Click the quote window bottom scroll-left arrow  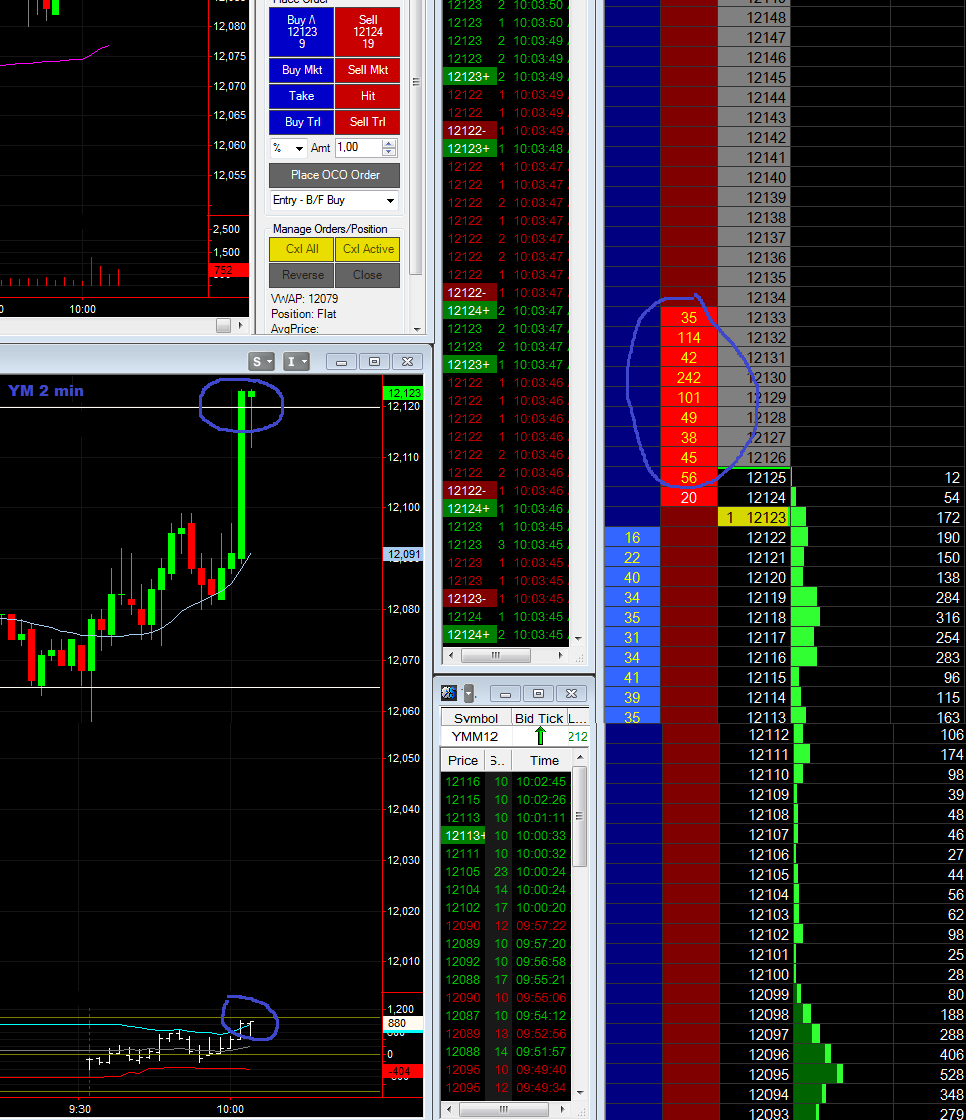tap(448, 1109)
